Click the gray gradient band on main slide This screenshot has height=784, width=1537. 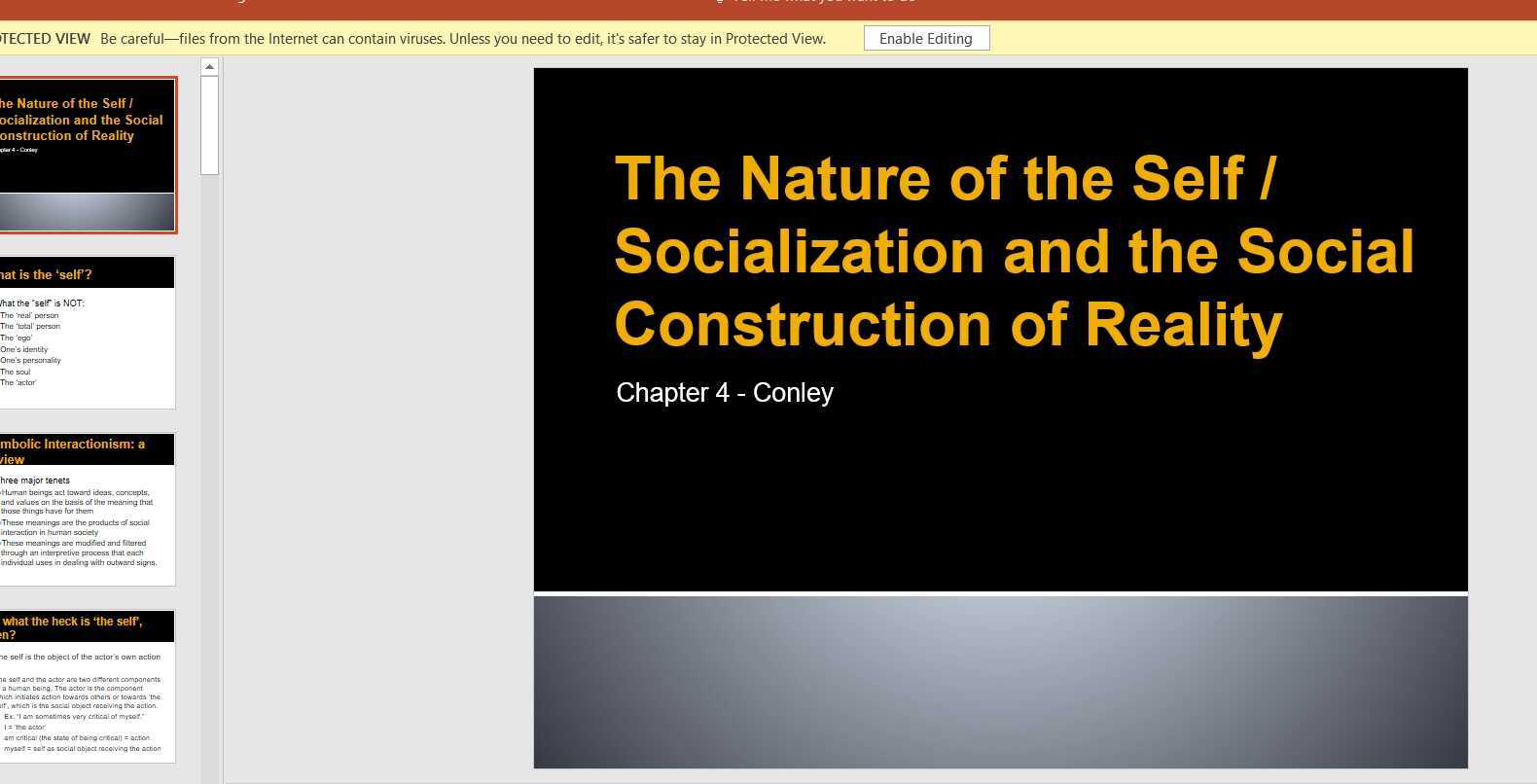click(1000, 682)
